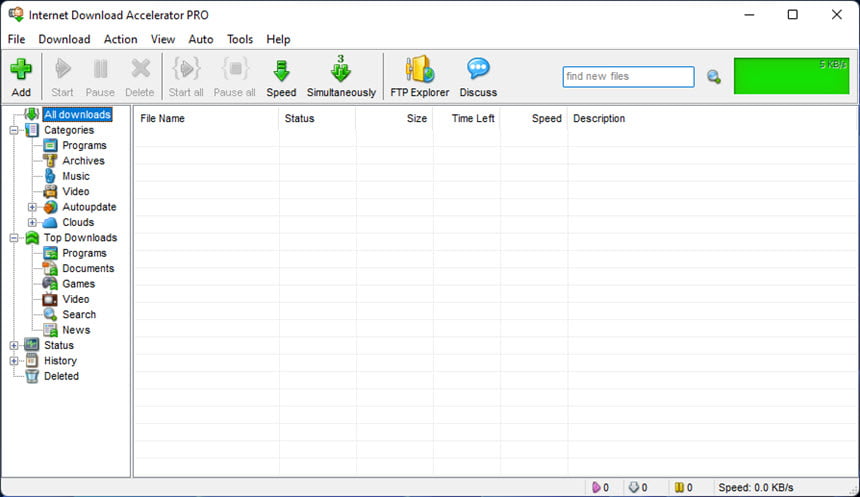The width and height of the screenshot is (860, 497).
Task: Select the Autoupdate category
Action: point(89,207)
